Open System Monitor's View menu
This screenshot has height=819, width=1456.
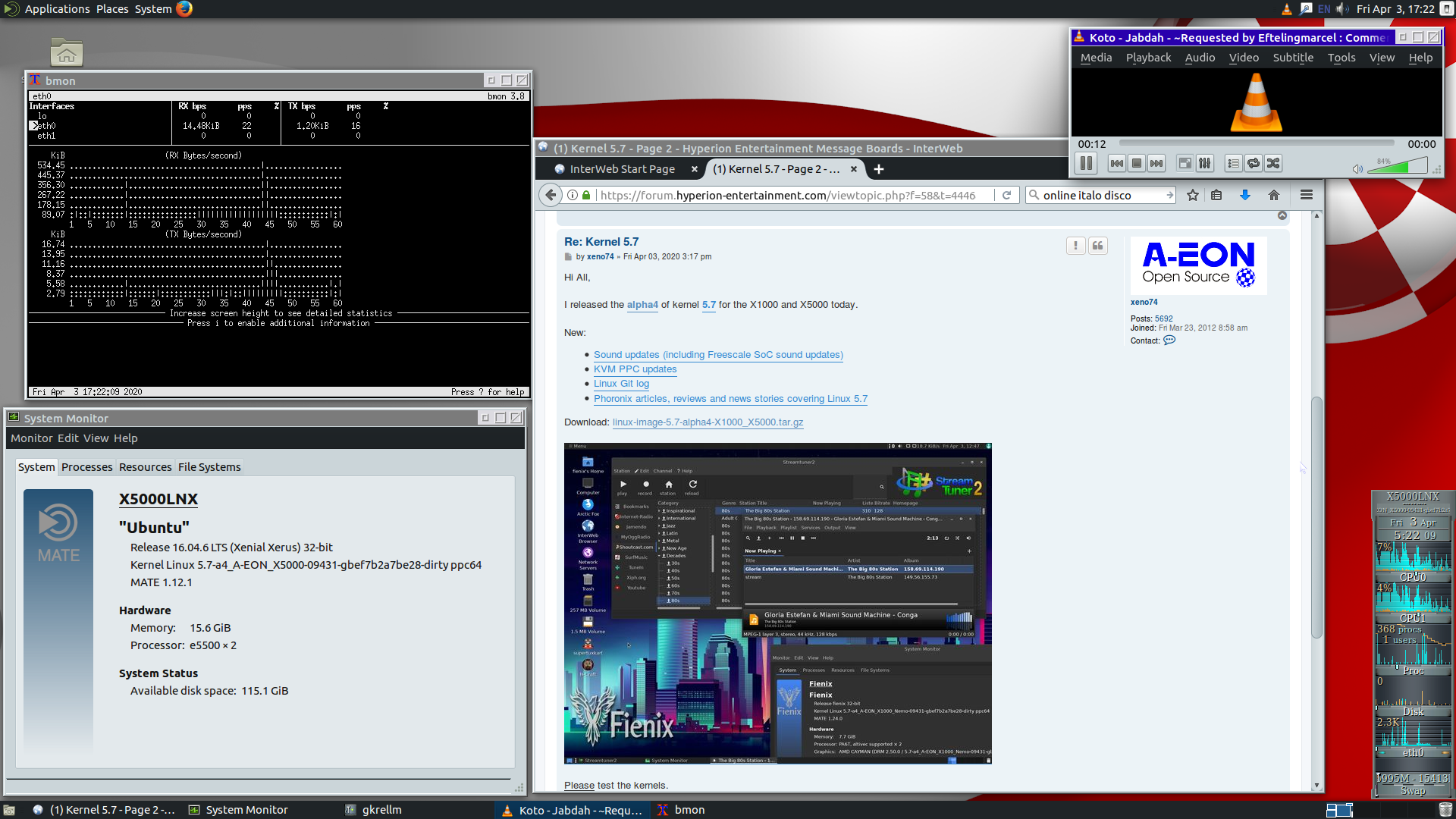96,438
